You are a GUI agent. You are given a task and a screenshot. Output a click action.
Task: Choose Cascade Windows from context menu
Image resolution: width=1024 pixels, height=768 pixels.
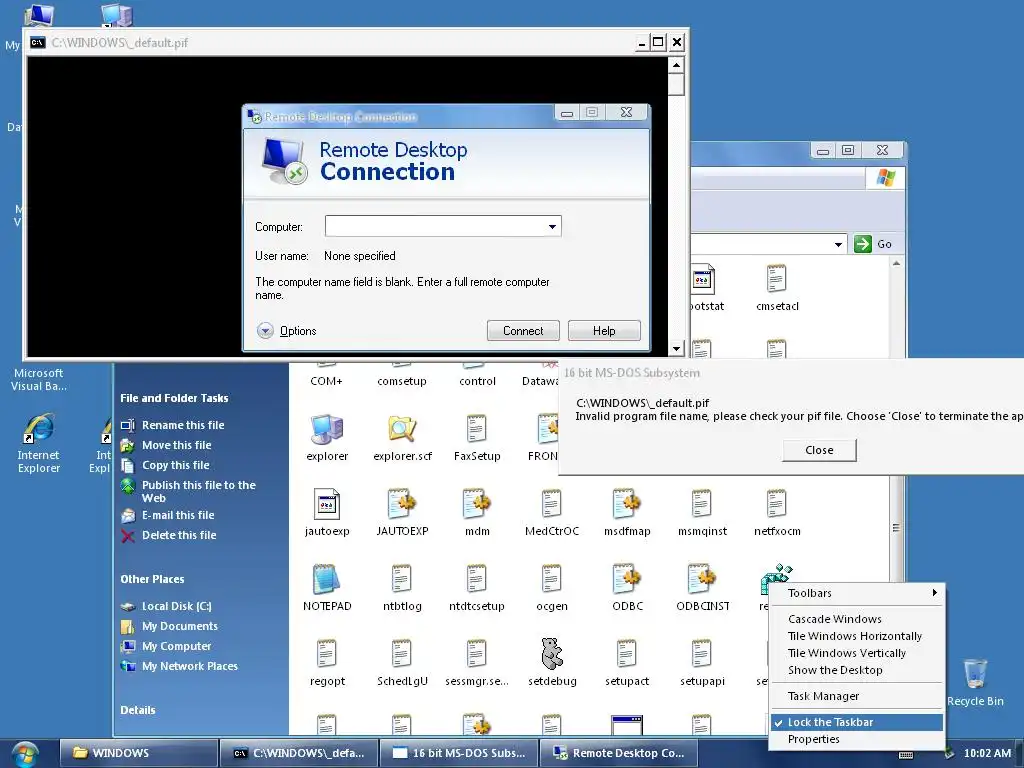pyautogui.click(x=857, y=618)
